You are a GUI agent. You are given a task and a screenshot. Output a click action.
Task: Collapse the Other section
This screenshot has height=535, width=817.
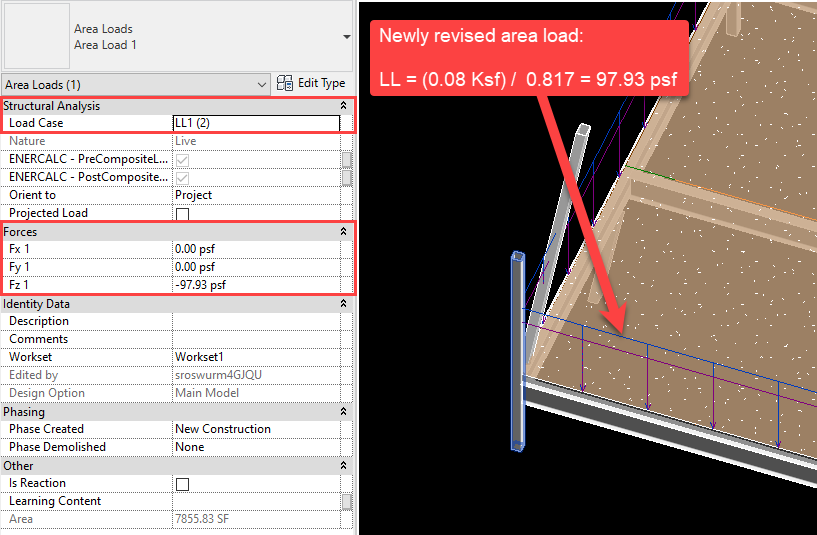click(343, 465)
